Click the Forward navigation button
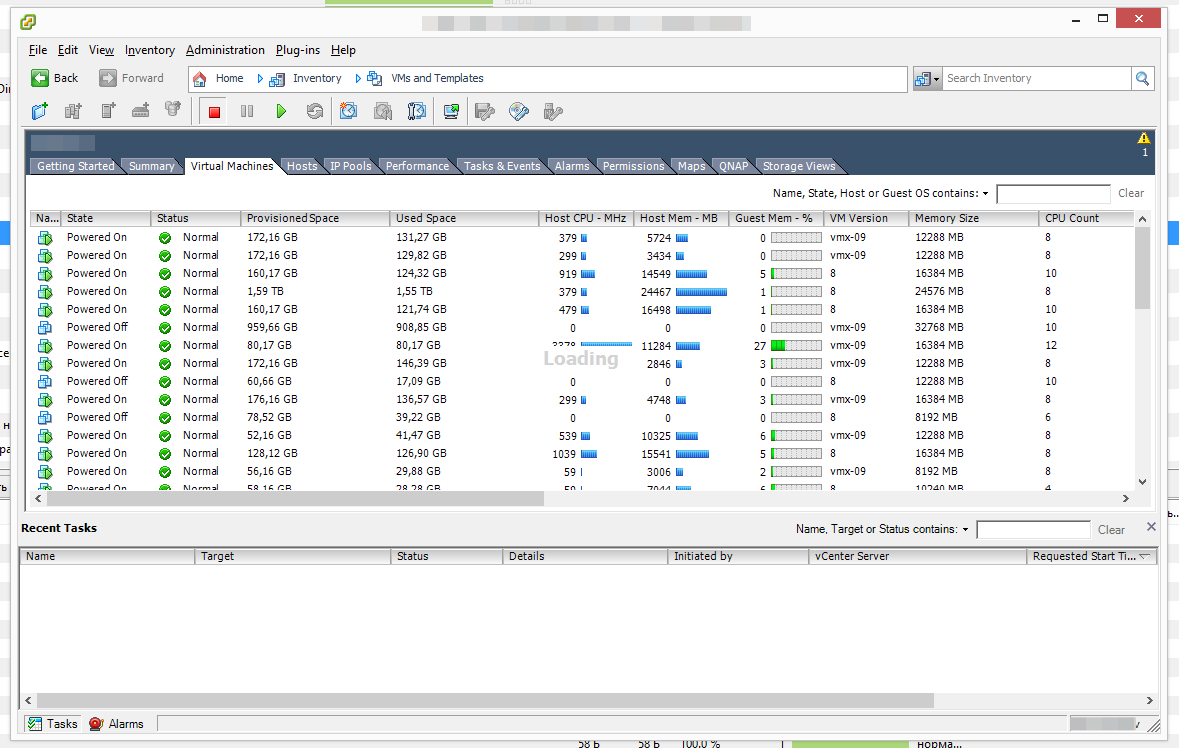The image size is (1179, 748). [132, 78]
